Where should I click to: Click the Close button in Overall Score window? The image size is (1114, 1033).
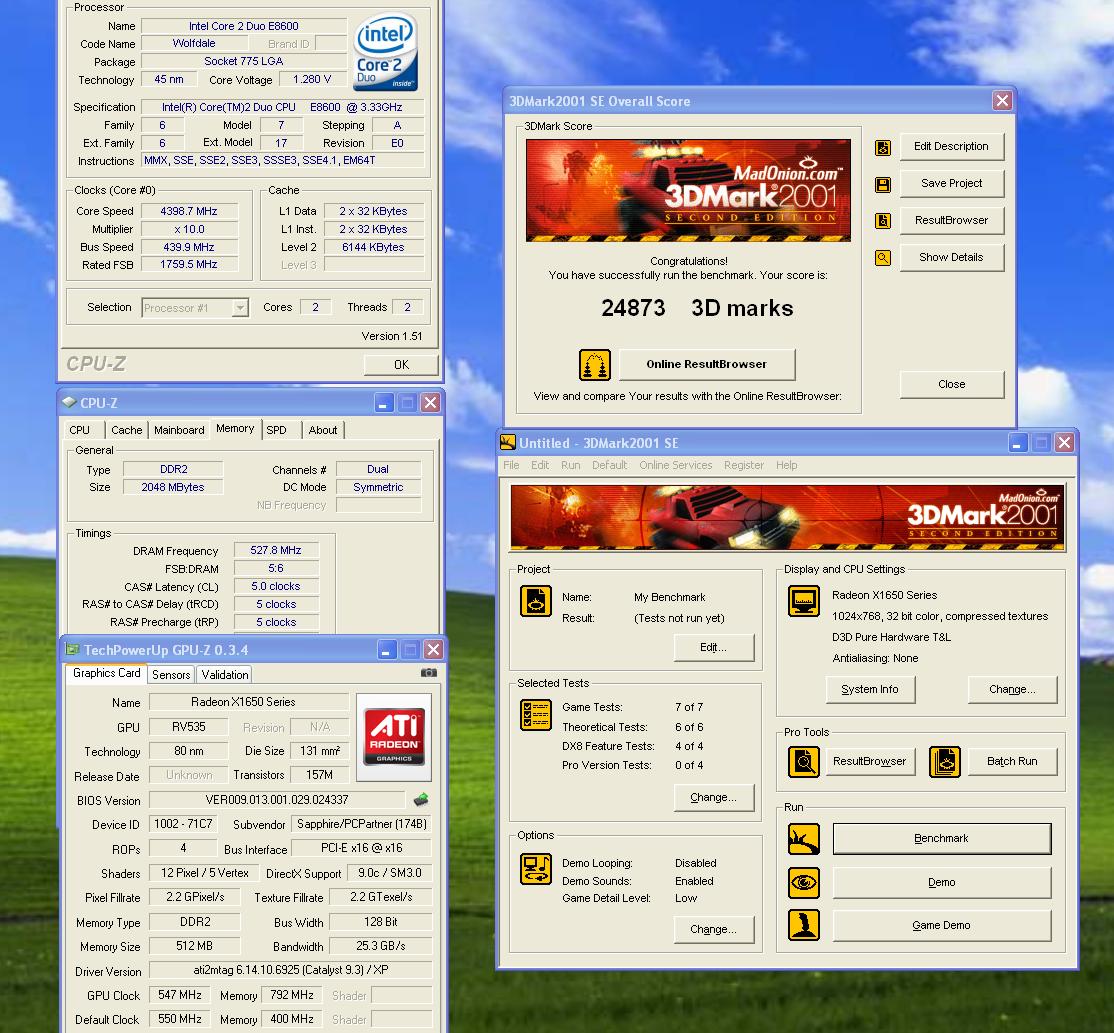pos(951,384)
